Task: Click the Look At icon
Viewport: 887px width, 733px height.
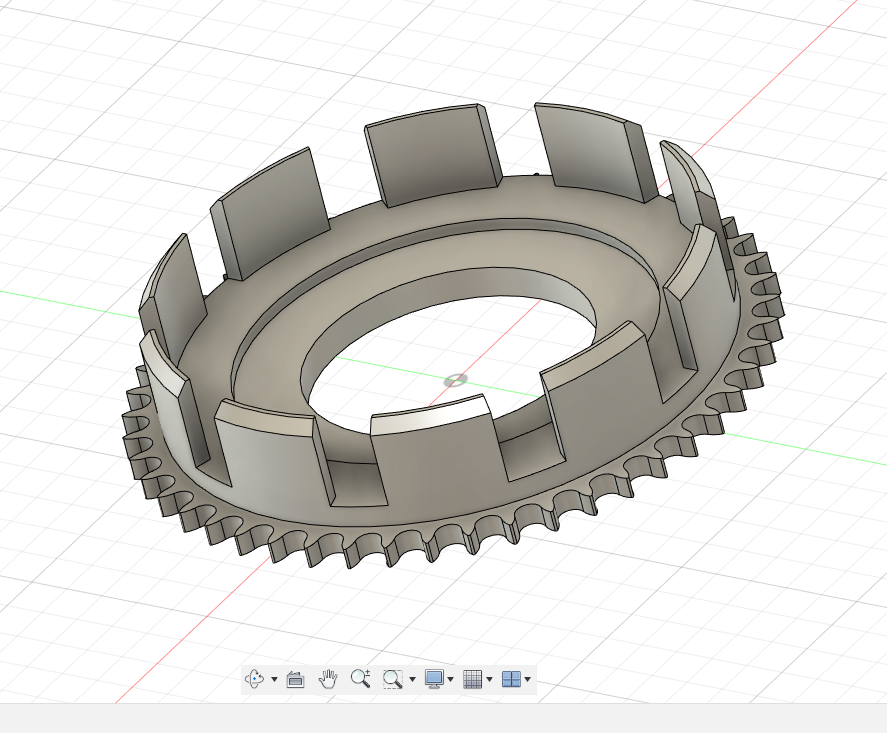Action: click(295, 679)
